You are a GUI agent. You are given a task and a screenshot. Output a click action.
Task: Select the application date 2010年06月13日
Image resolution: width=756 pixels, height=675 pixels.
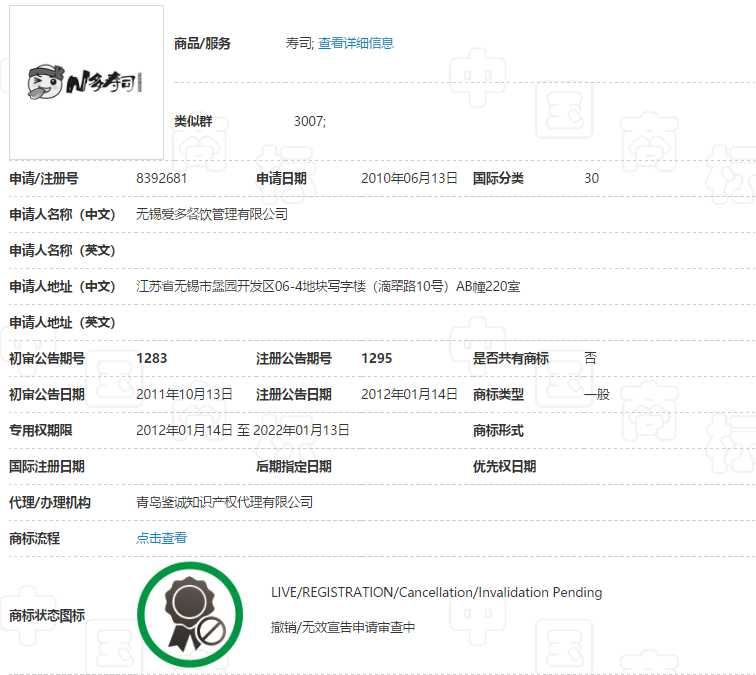409,178
